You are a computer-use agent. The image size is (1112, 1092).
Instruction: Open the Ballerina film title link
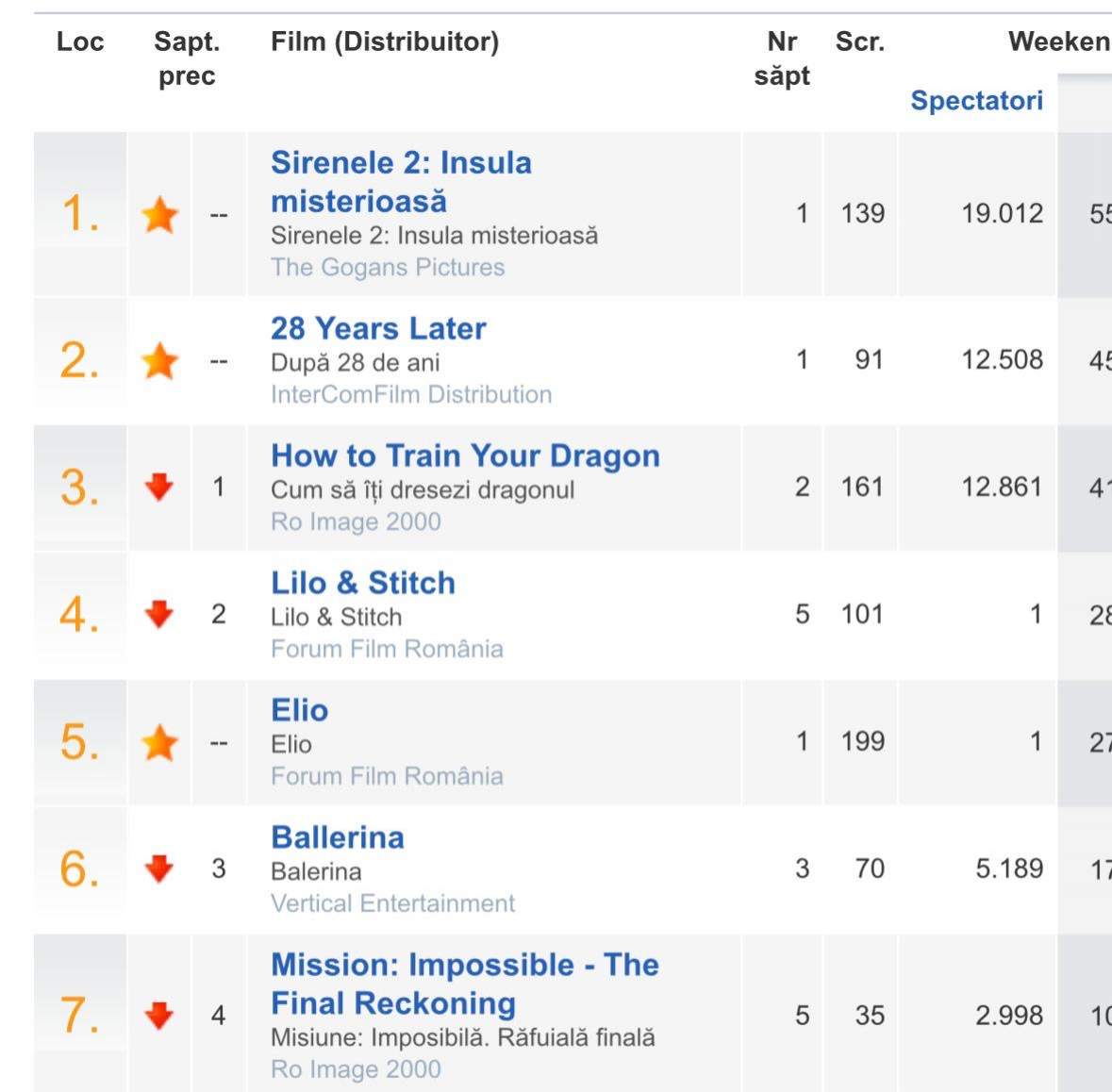click(338, 837)
